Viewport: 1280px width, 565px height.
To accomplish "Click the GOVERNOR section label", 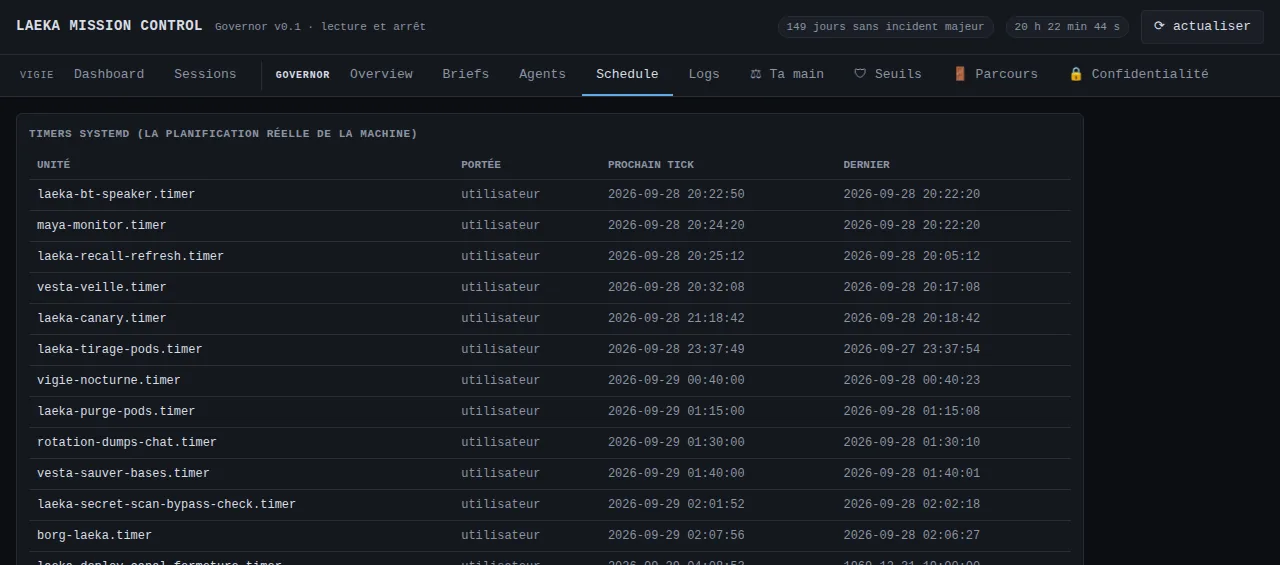I will point(302,75).
